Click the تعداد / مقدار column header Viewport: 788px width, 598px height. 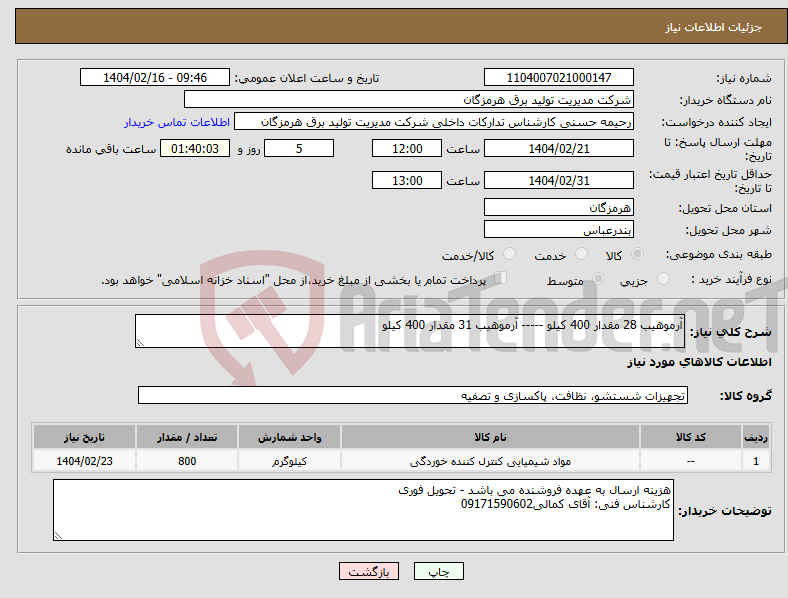click(x=187, y=437)
